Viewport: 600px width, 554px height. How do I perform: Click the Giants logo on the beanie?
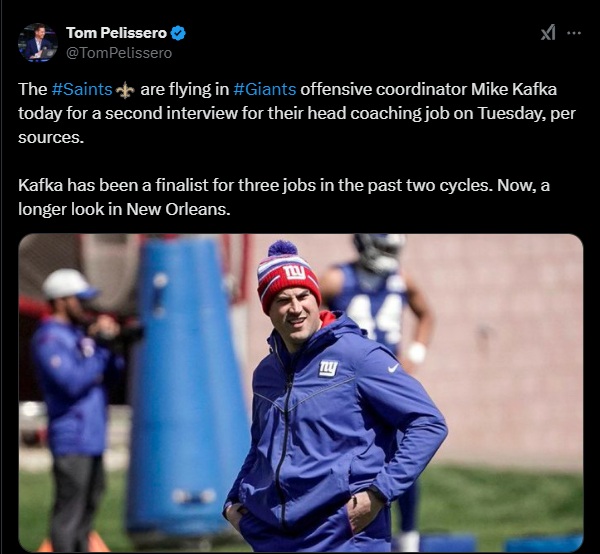(x=294, y=272)
